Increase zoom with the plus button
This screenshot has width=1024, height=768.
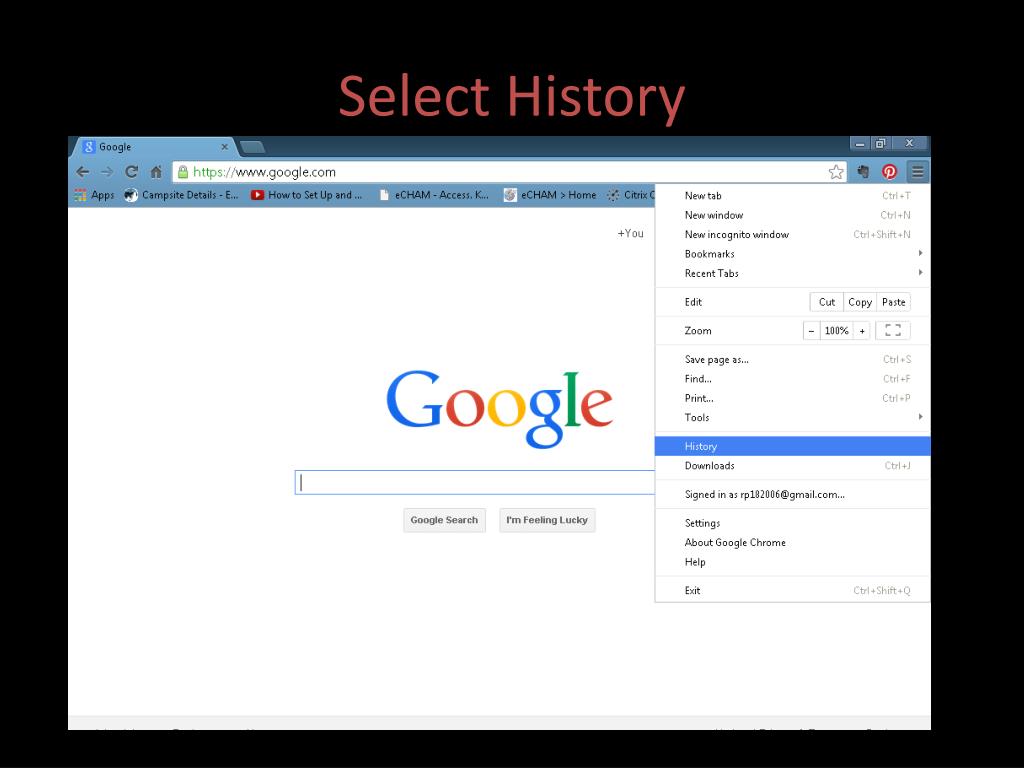[862, 330]
